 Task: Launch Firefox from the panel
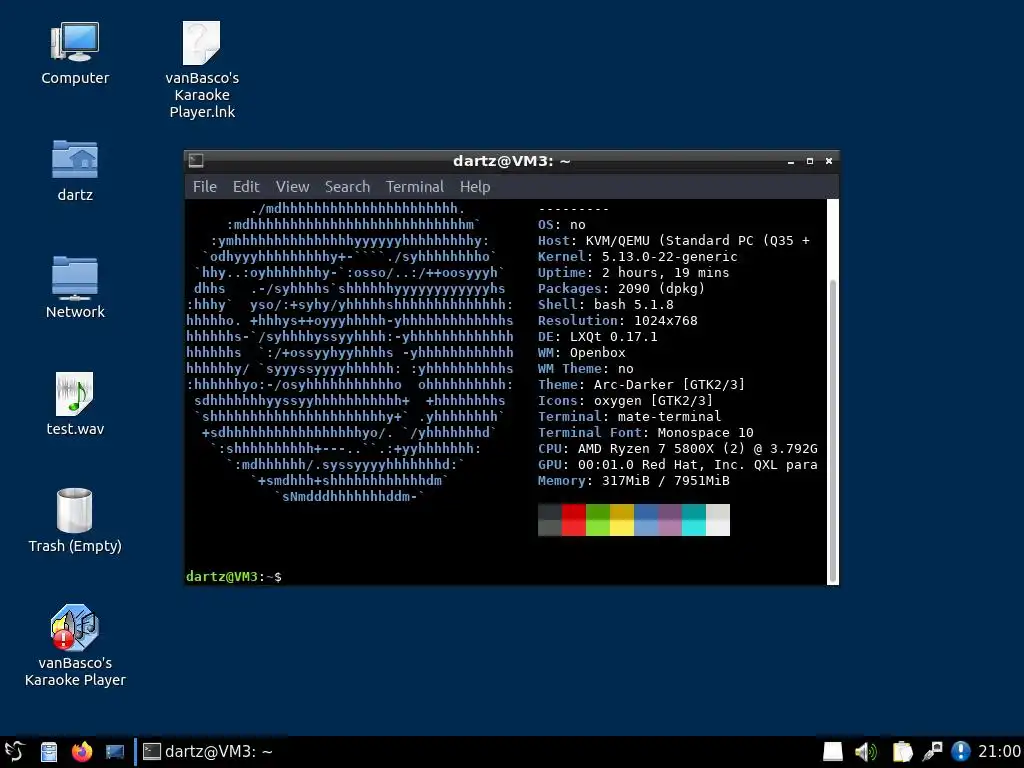pyautogui.click(x=82, y=752)
